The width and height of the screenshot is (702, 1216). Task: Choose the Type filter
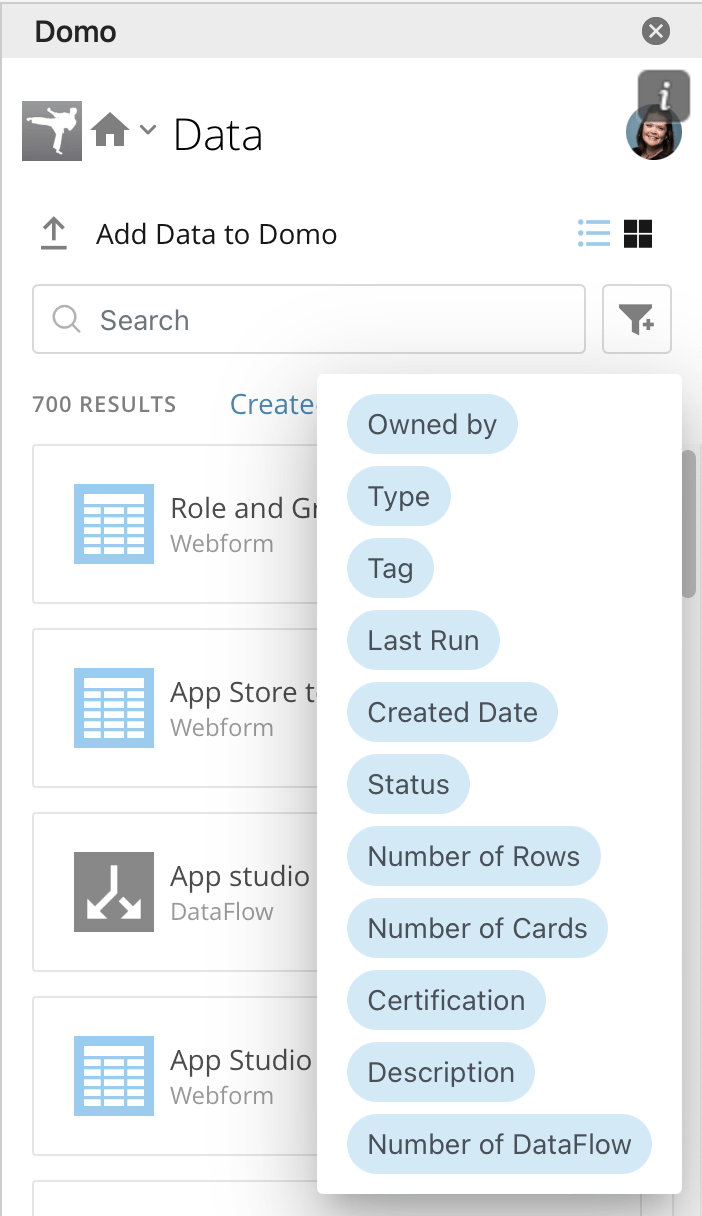point(399,497)
